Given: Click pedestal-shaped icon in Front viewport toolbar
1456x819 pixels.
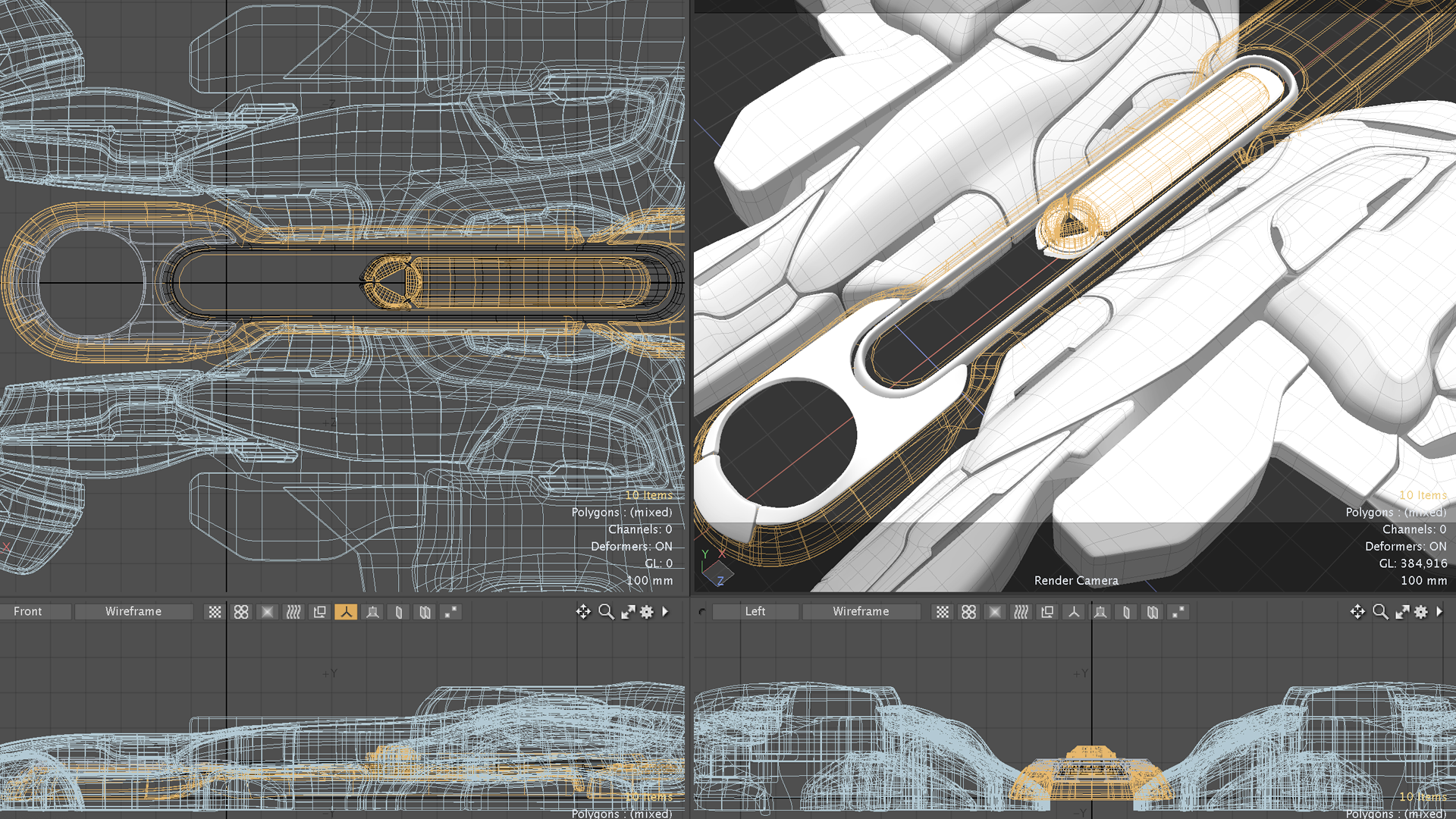Looking at the screenshot, I should (372, 612).
